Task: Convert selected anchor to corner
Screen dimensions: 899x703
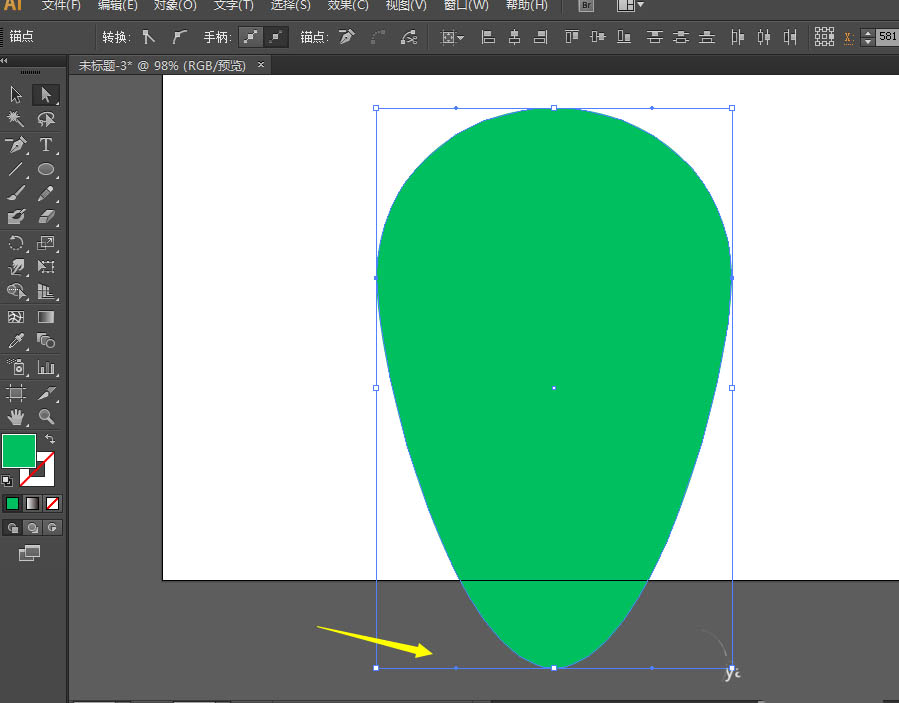Action: tap(149, 37)
